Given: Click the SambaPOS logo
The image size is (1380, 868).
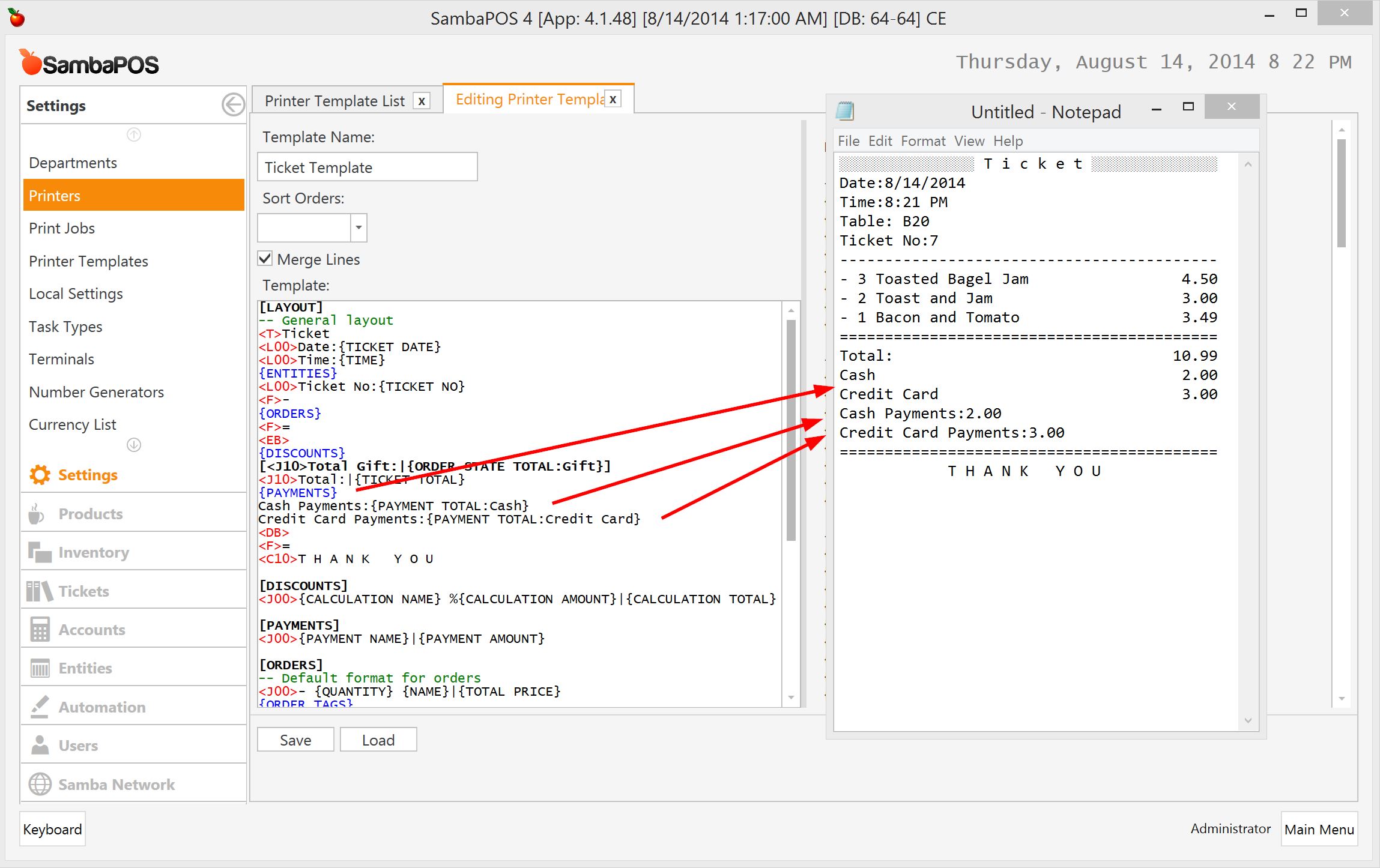Looking at the screenshot, I should 89,62.
